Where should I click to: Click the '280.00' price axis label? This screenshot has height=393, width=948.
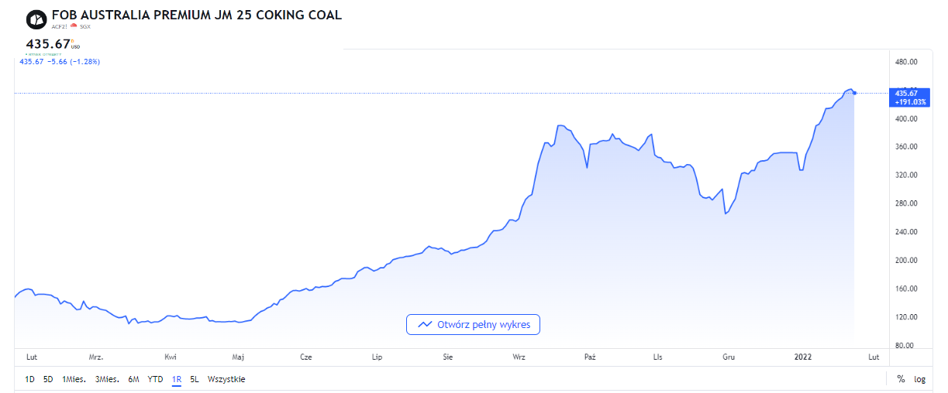(x=906, y=204)
